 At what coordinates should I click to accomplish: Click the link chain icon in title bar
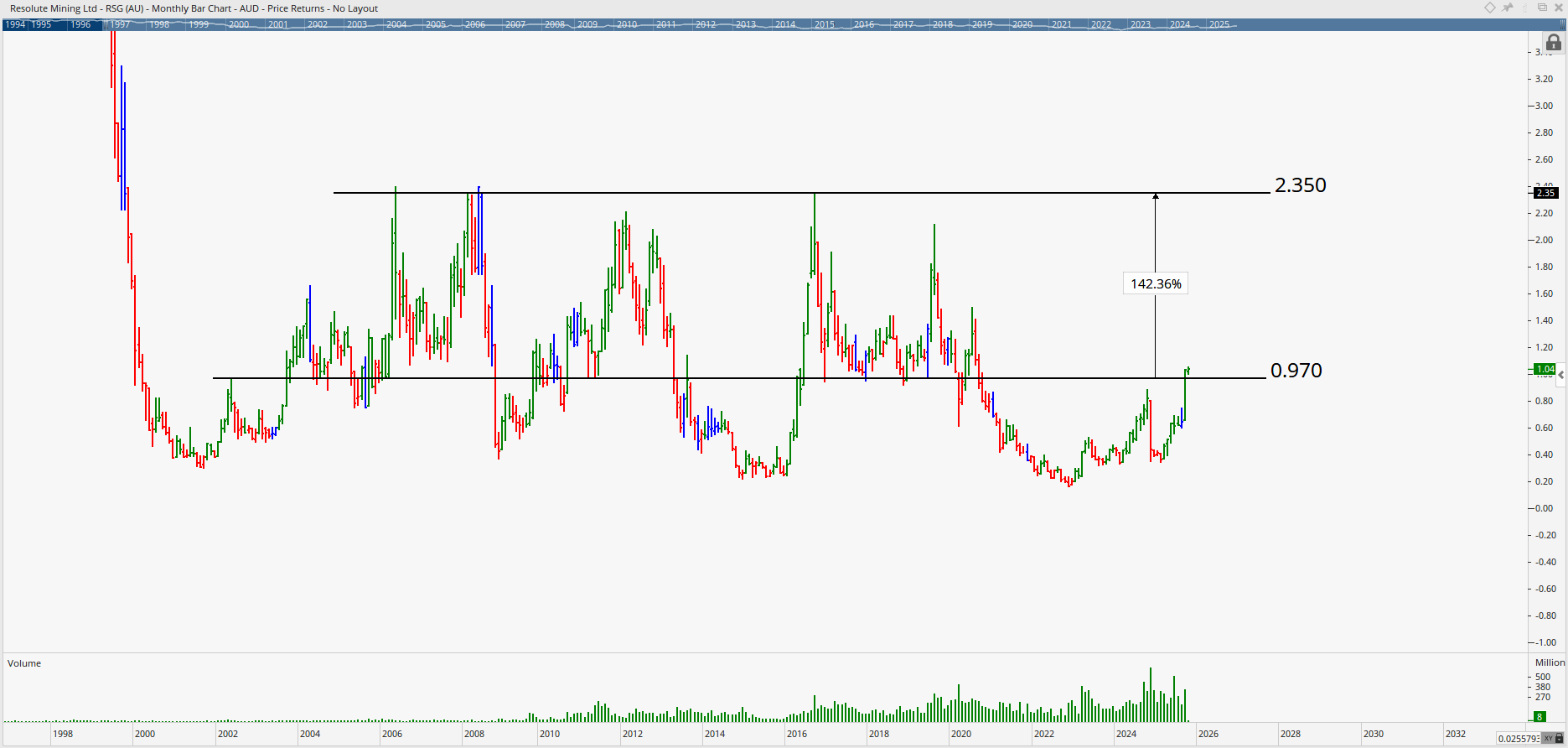tap(1525, 8)
